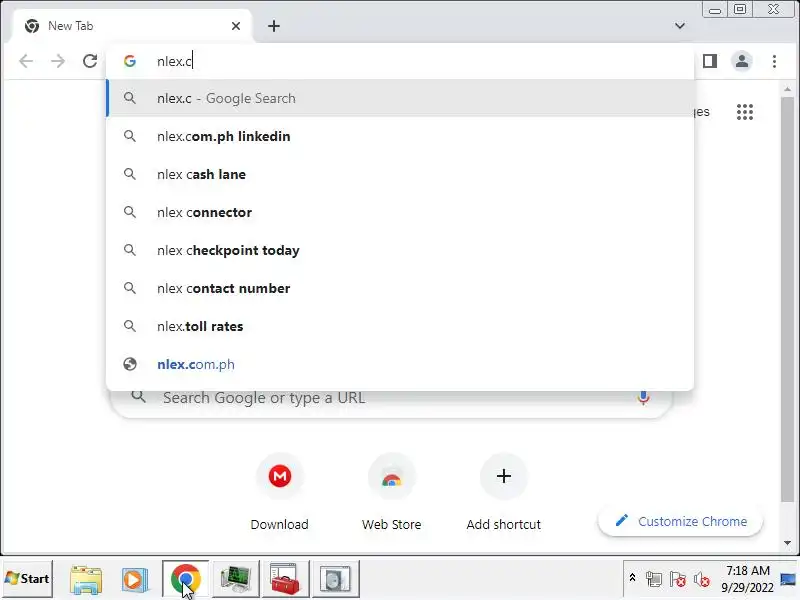800x600 pixels.
Task: Click in the address bar containing nlex.c
Action: tap(400, 61)
